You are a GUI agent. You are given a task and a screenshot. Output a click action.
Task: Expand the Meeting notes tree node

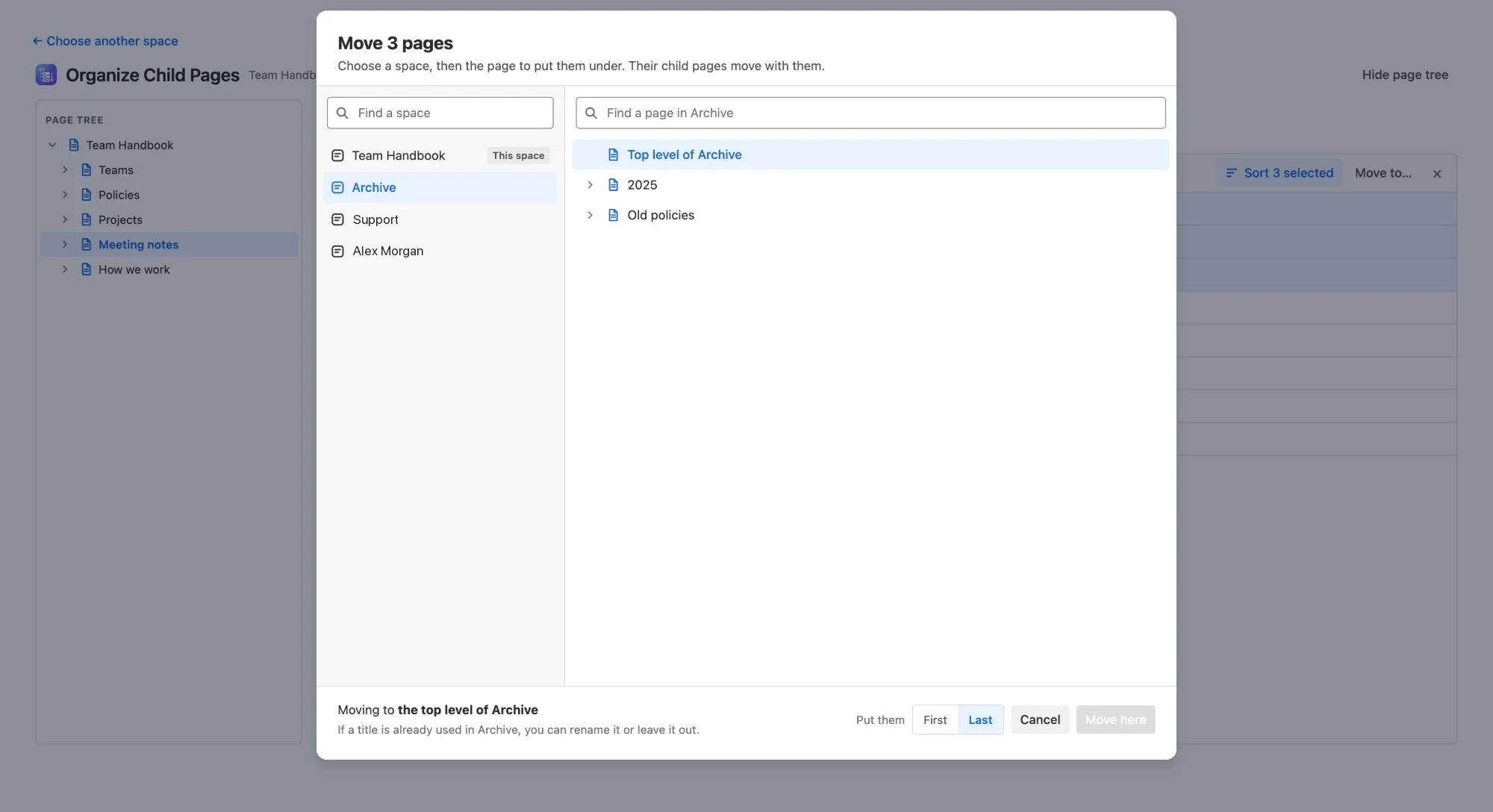[x=65, y=245]
